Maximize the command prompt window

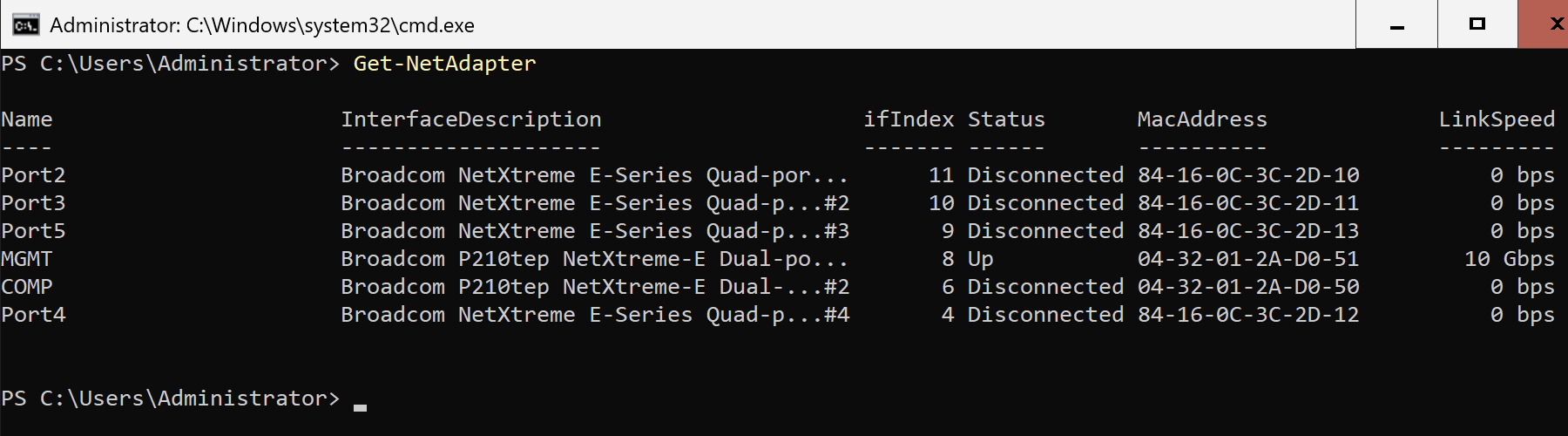[x=1477, y=24]
